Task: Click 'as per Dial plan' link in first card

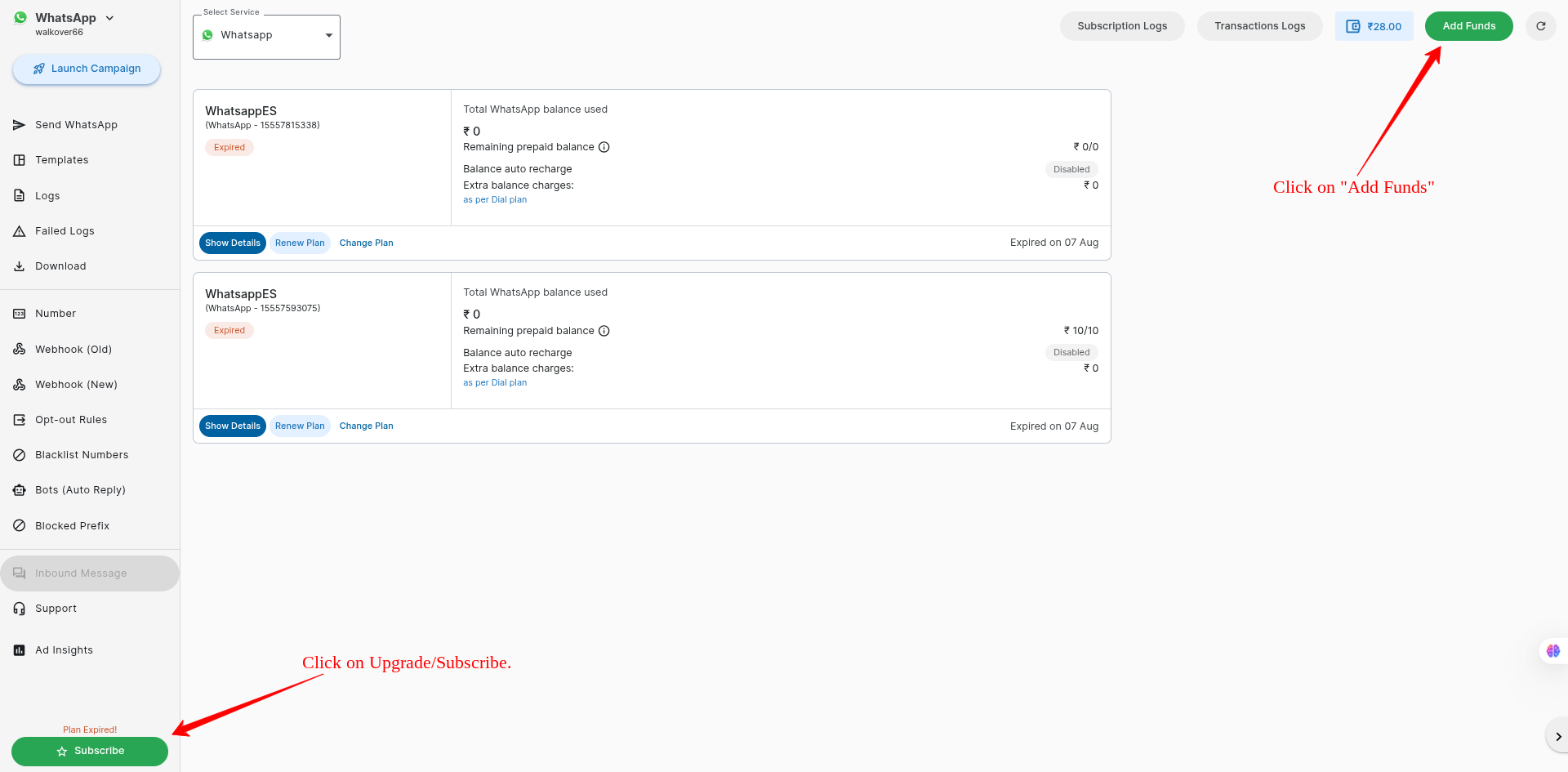Action: 495,199
